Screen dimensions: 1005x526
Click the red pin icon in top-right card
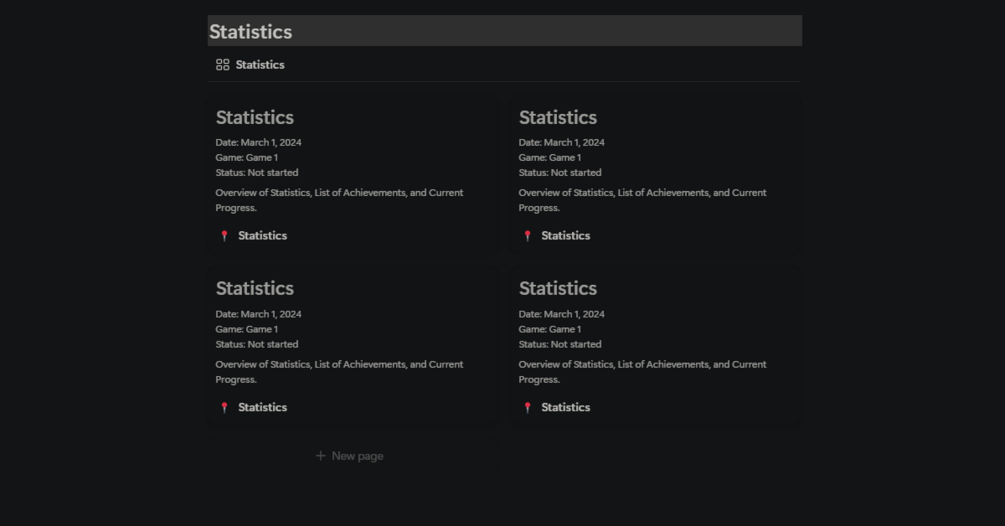(527, 236)
